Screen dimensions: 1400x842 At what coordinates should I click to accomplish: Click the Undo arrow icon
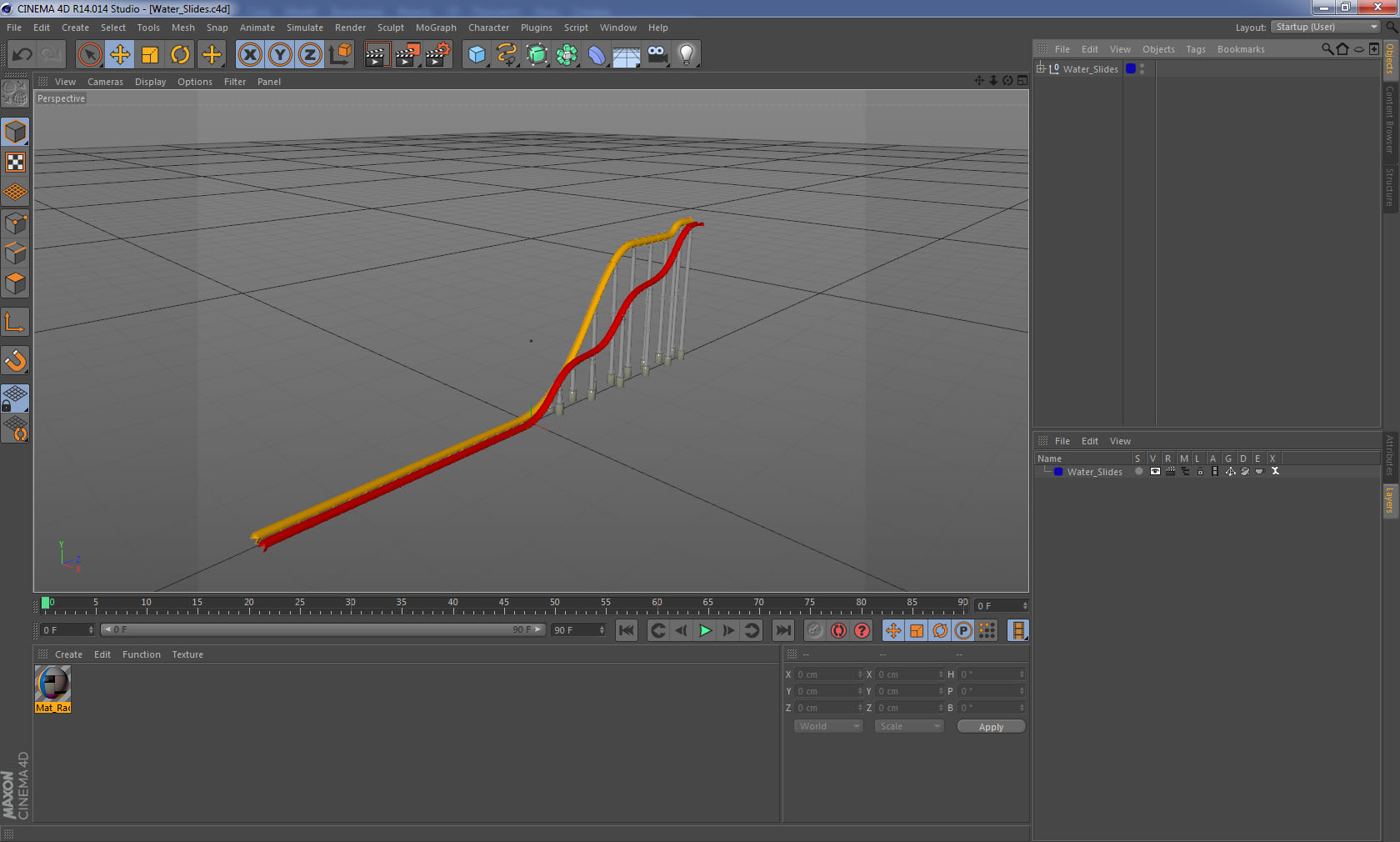[x=22, y=55]
